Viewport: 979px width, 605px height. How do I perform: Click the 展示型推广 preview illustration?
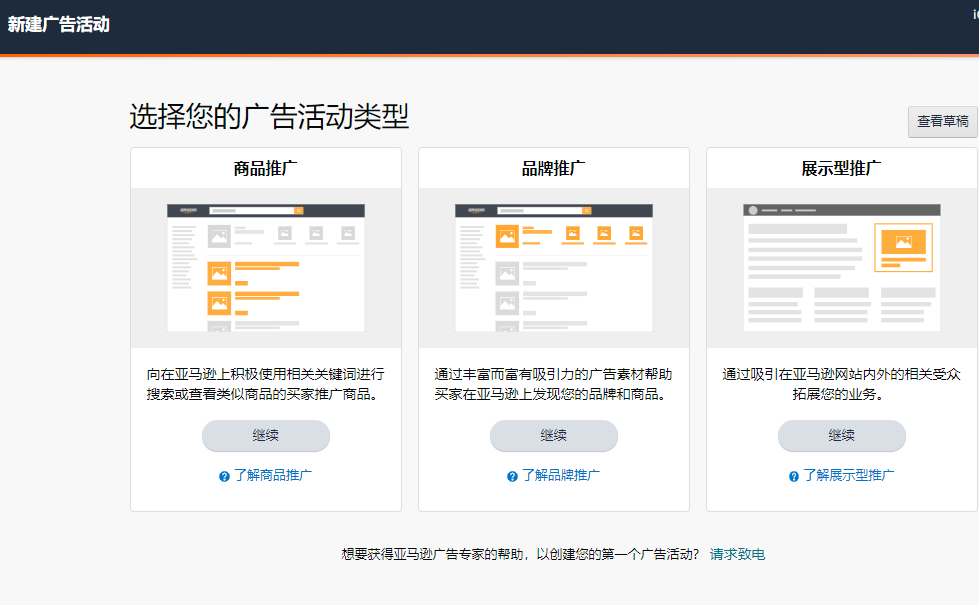(x=842, y=267)
